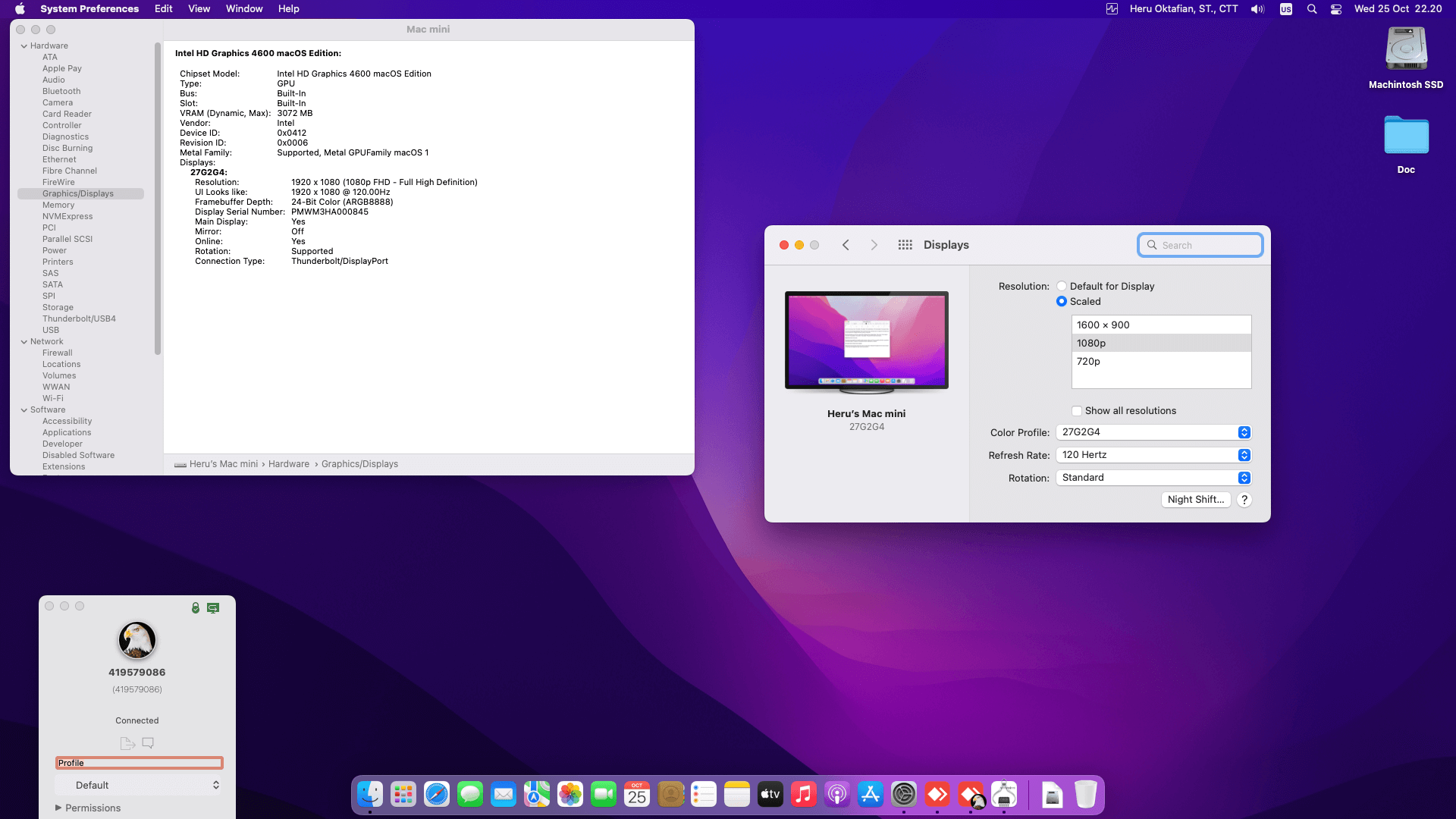Click the green screen-sharing icon in AnyDesk window
This screenshot has width=1456, height=819.
(x=213, y=608)
